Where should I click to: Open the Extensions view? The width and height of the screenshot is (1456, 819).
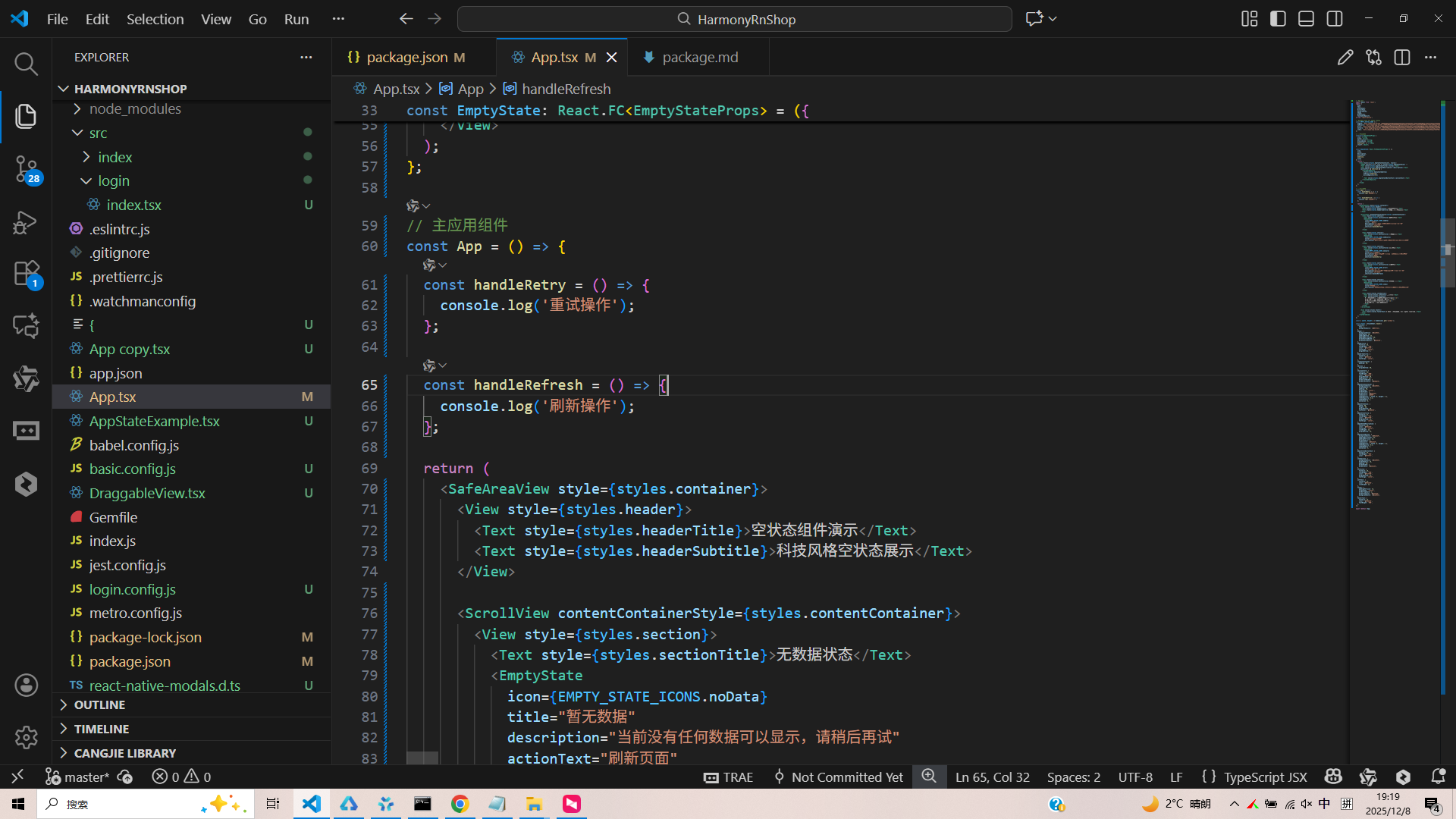26,274
